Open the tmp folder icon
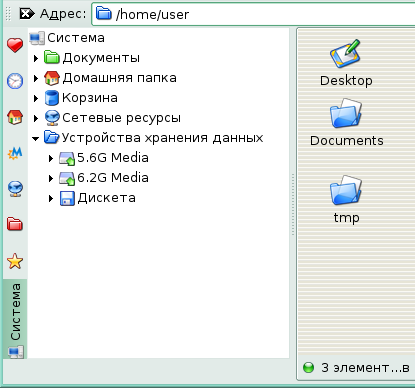This screenshot has height=388, width=415. (x=346, y=190)
